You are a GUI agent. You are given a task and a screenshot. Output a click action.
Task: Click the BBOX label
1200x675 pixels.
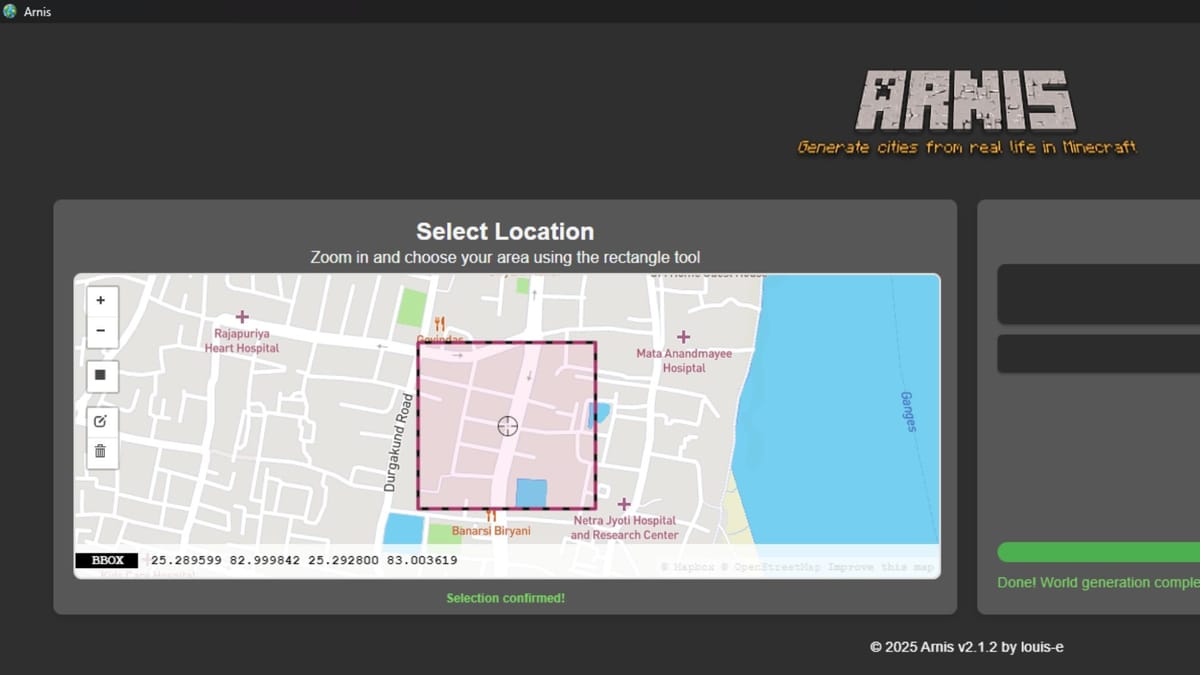point(106,560)
